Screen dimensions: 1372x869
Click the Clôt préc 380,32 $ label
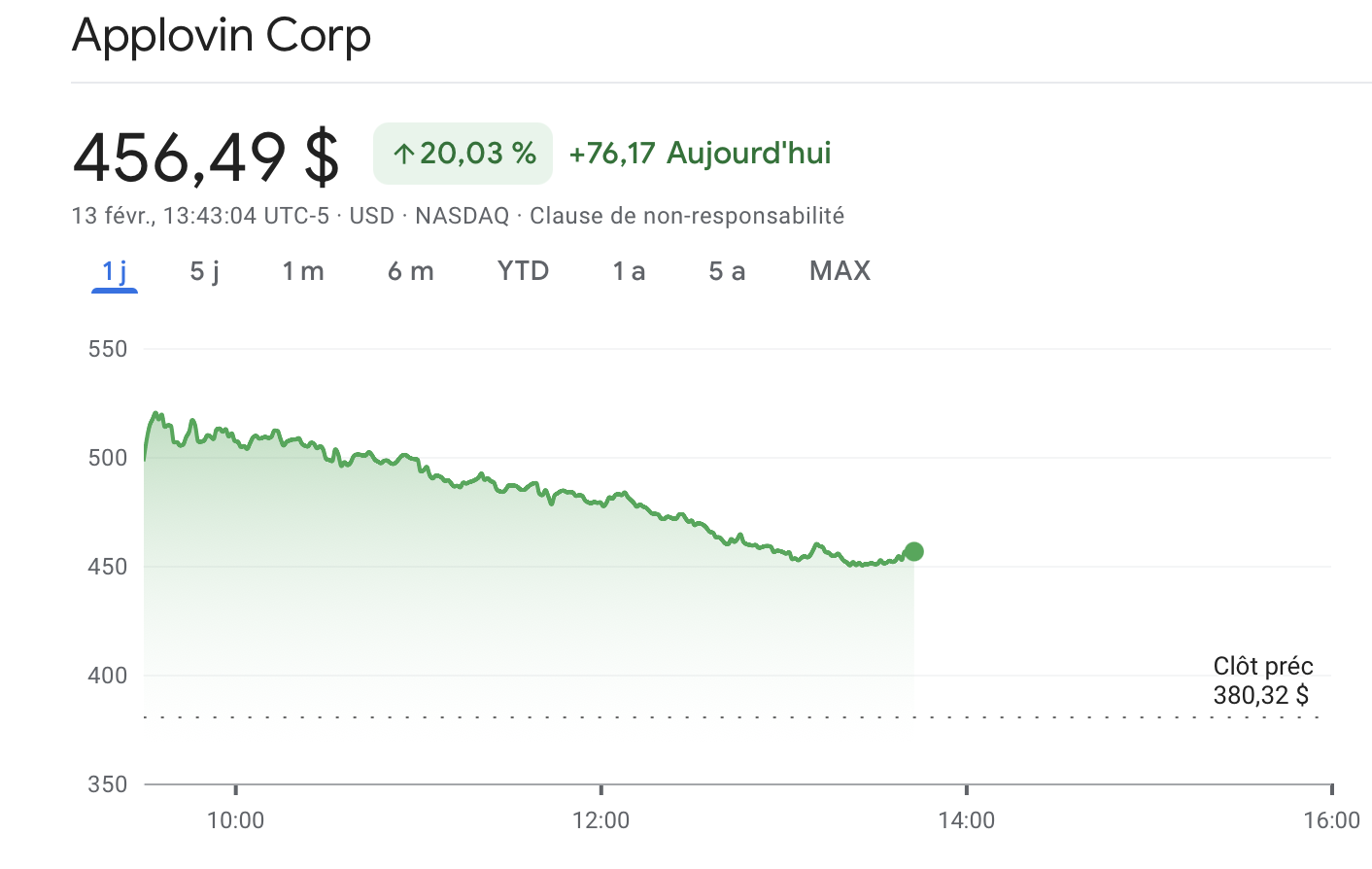tap(1262, 680)
